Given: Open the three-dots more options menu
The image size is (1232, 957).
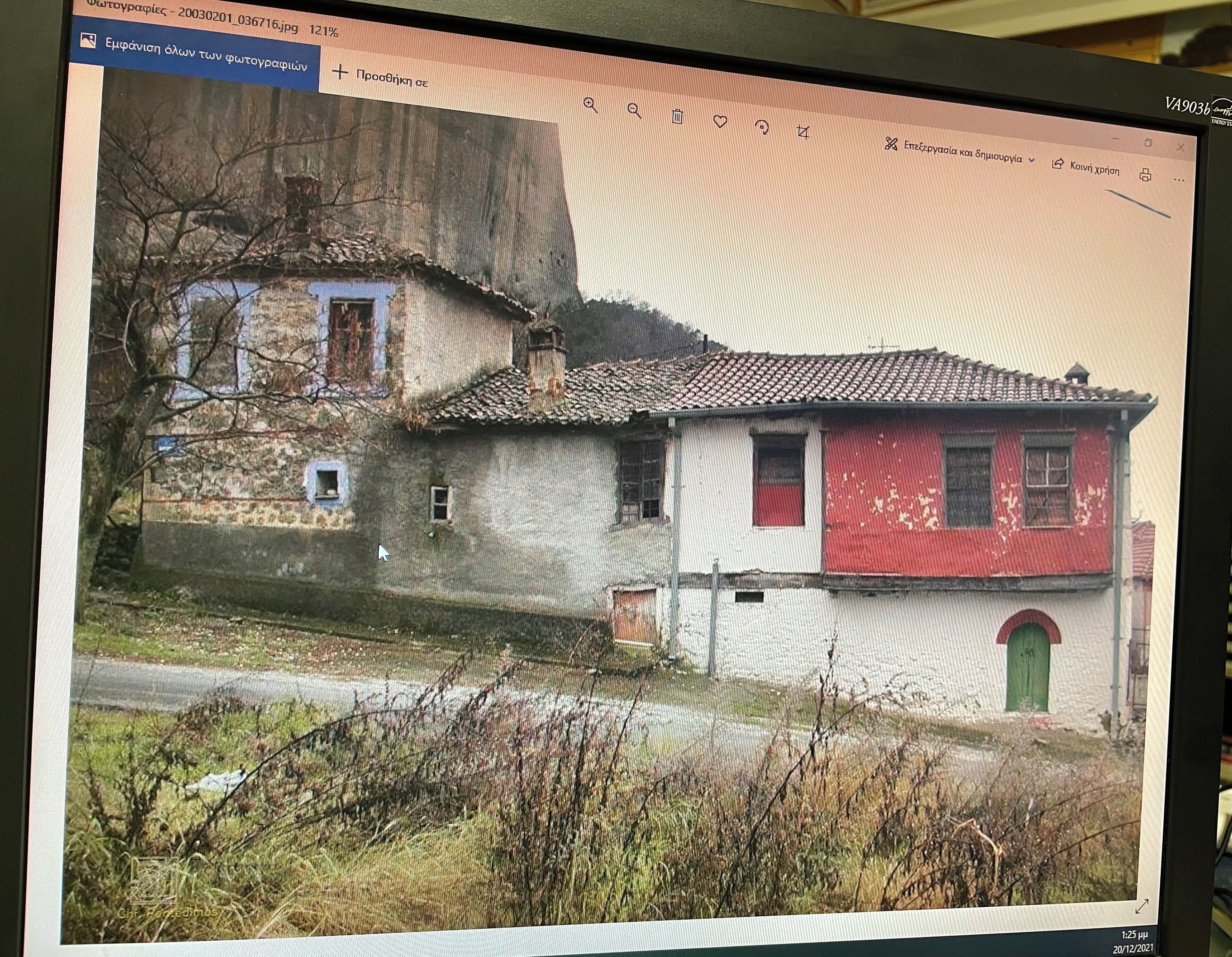Looking at the screenshot, I should click(1178, 180).
